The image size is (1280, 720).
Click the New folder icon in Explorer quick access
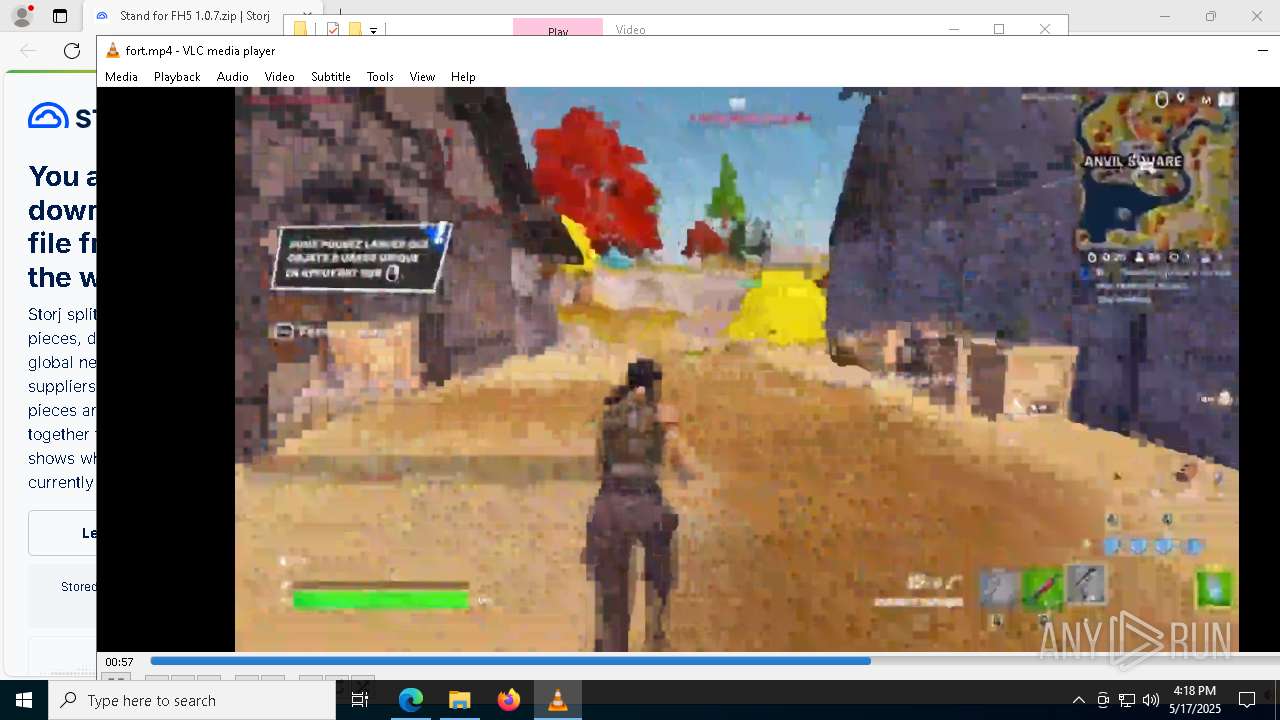(354, 30)
